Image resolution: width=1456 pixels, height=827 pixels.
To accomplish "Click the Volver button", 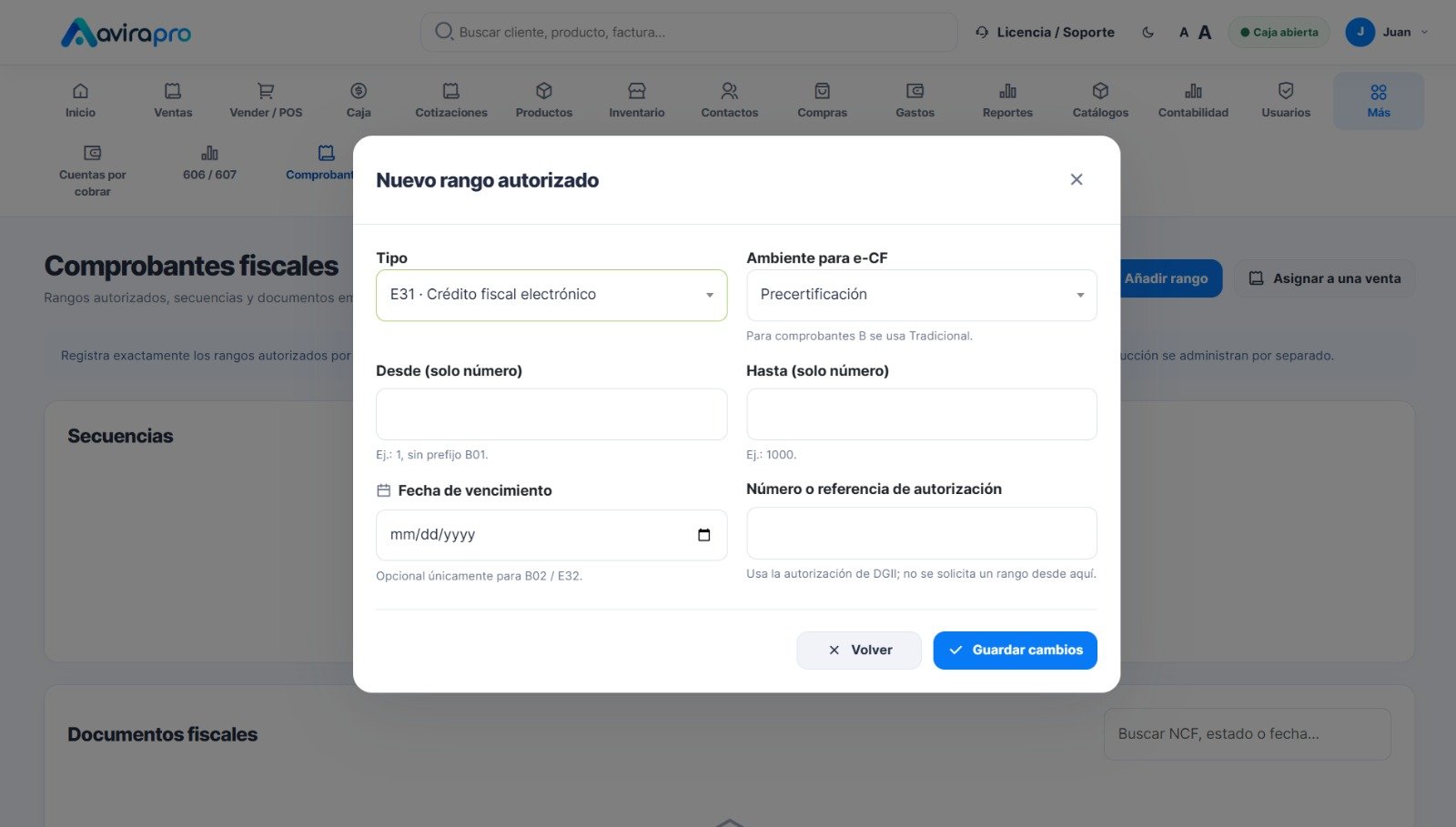I will click(x=859, y=651).
